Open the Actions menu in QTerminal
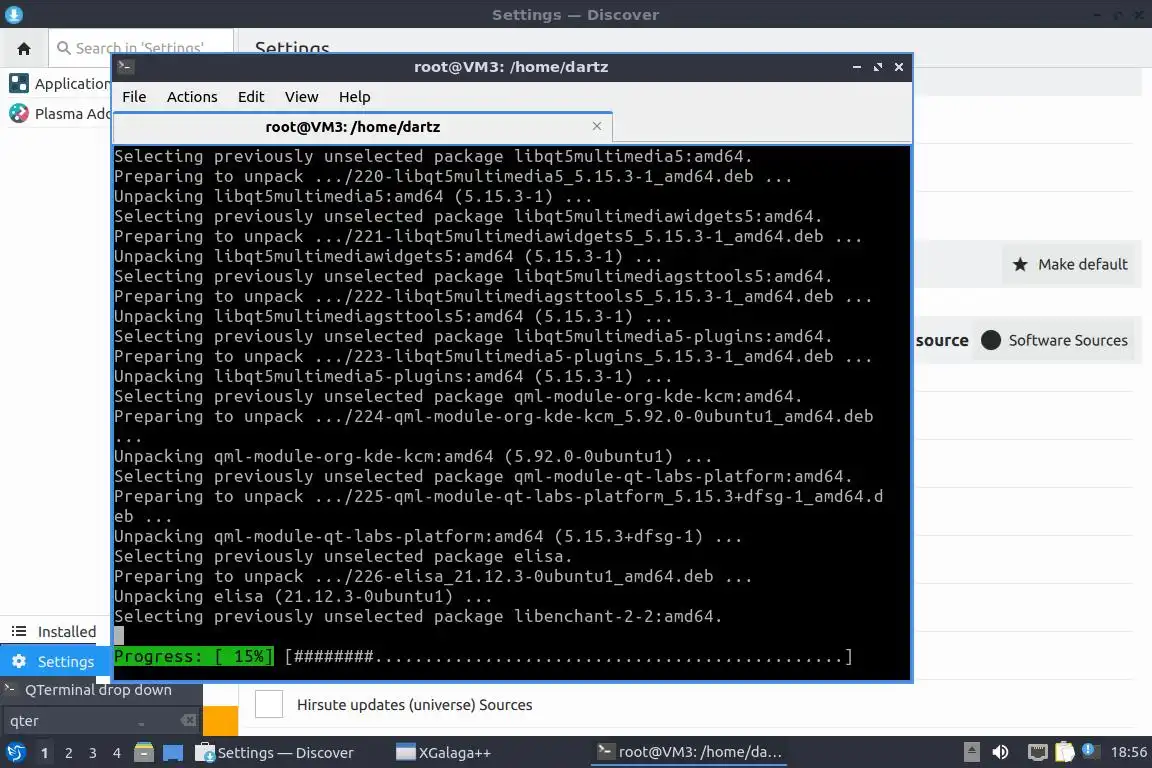 point(192,97)
